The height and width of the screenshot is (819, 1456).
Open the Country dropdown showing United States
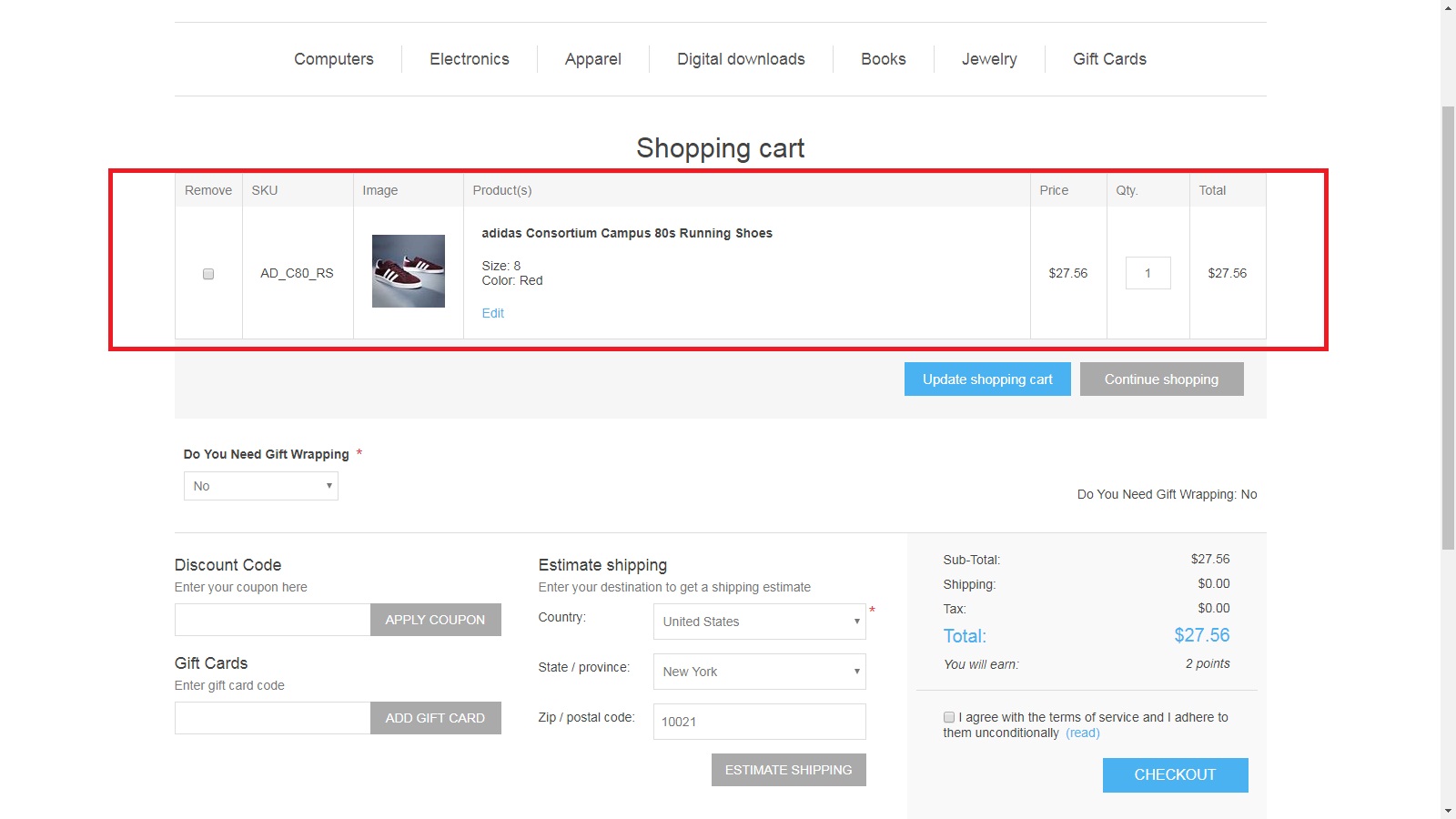[759, 622]
